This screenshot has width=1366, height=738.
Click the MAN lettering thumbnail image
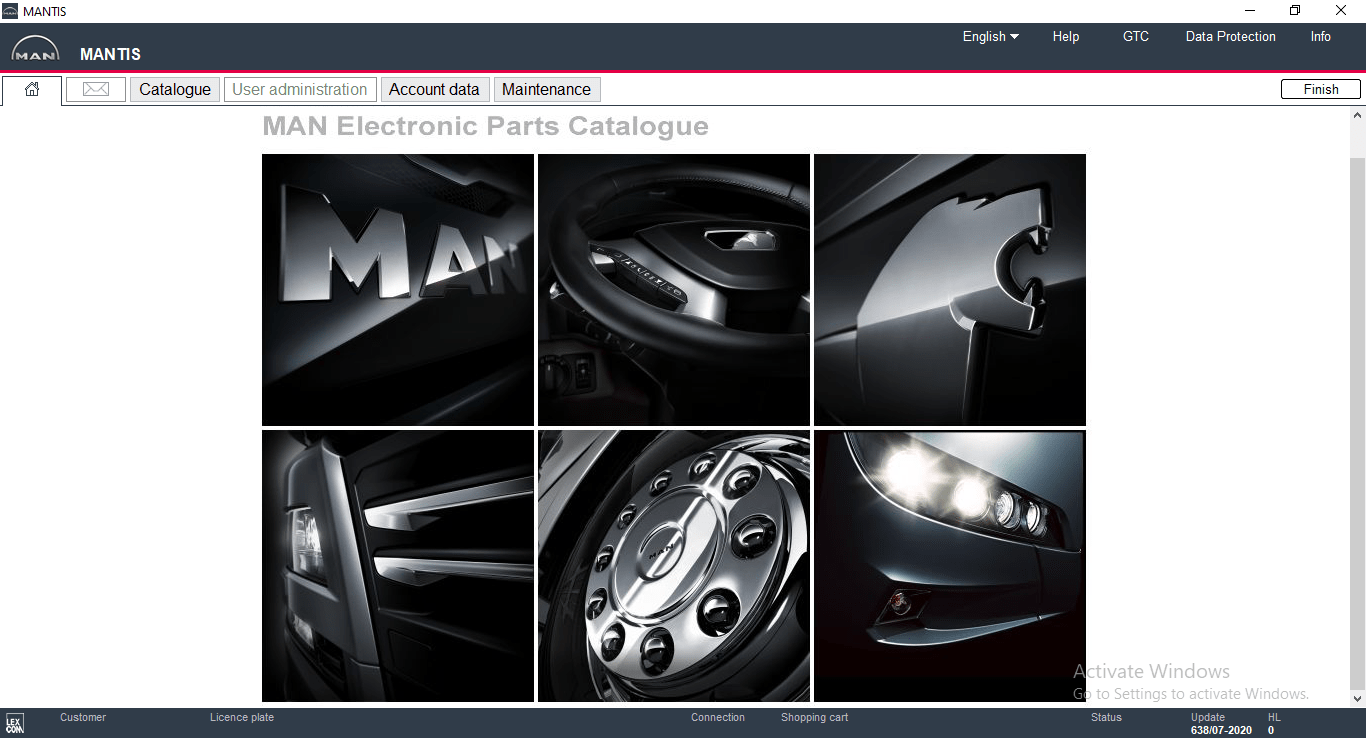[398, 290]
